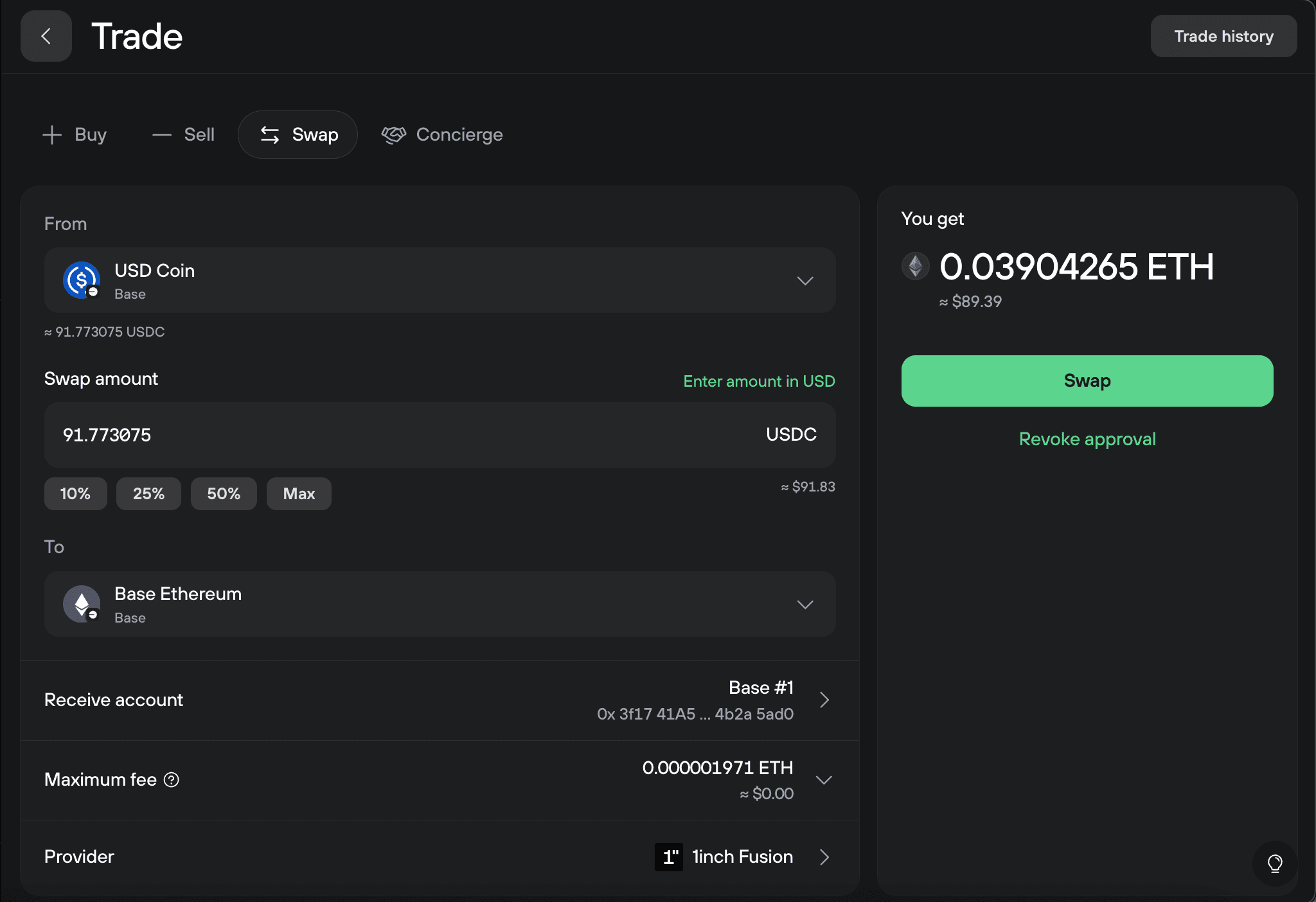Click the USD Coin token icon
The image size is (1316, 902).
click(82, 280)
